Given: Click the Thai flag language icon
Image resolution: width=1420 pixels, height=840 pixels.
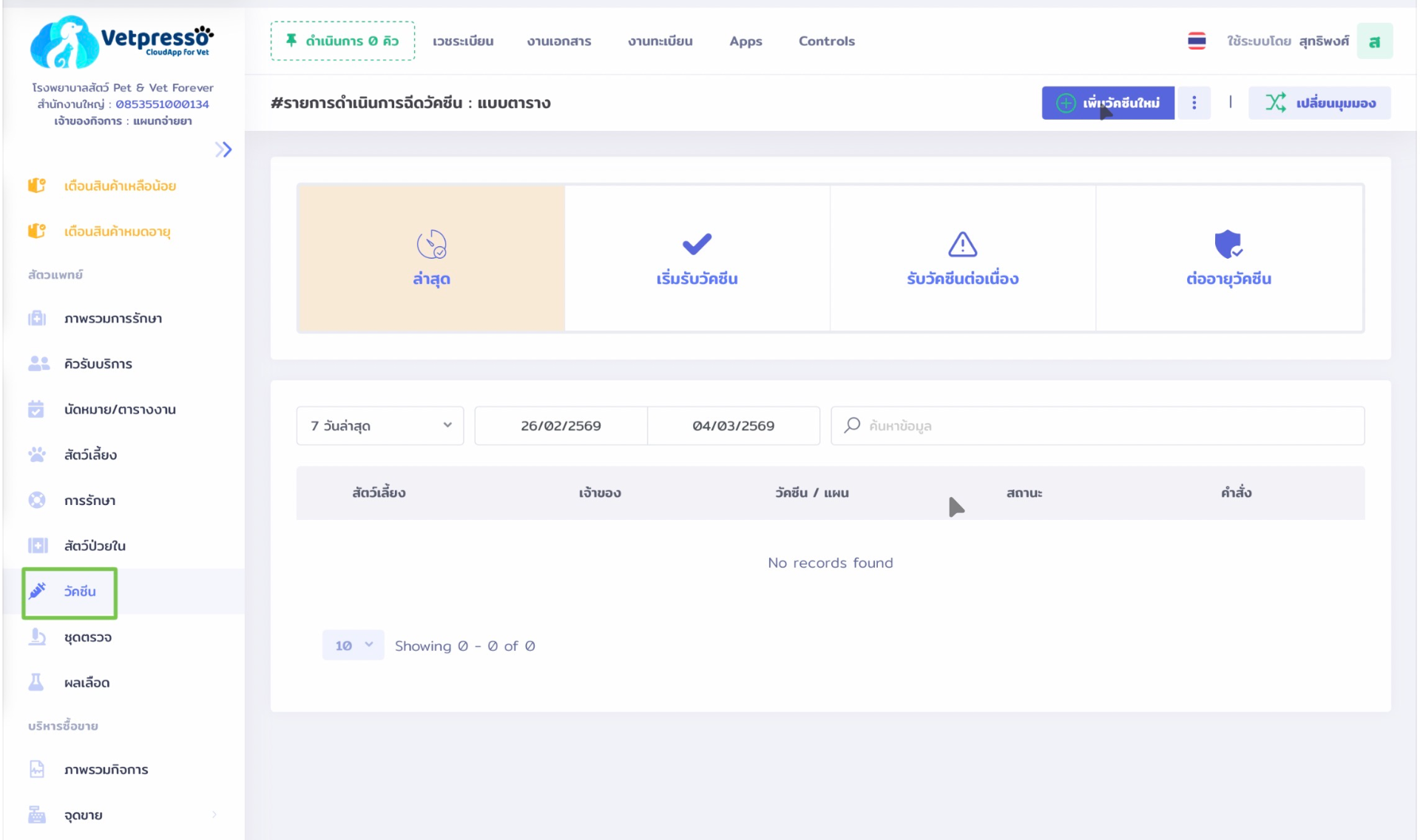Looking at the screenshot, I should pos(1196,41).
